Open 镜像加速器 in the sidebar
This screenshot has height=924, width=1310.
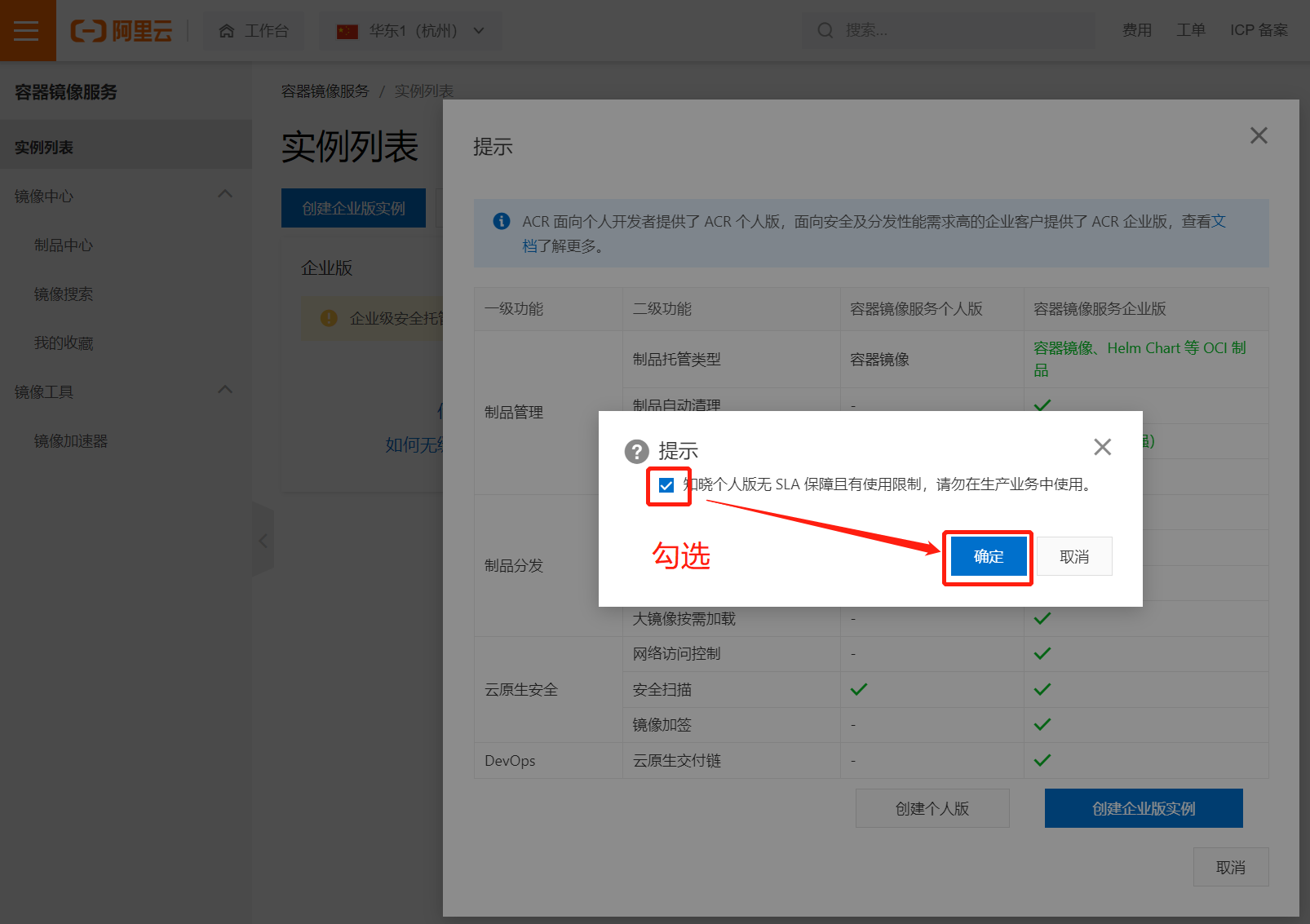[x=71, y=441]
